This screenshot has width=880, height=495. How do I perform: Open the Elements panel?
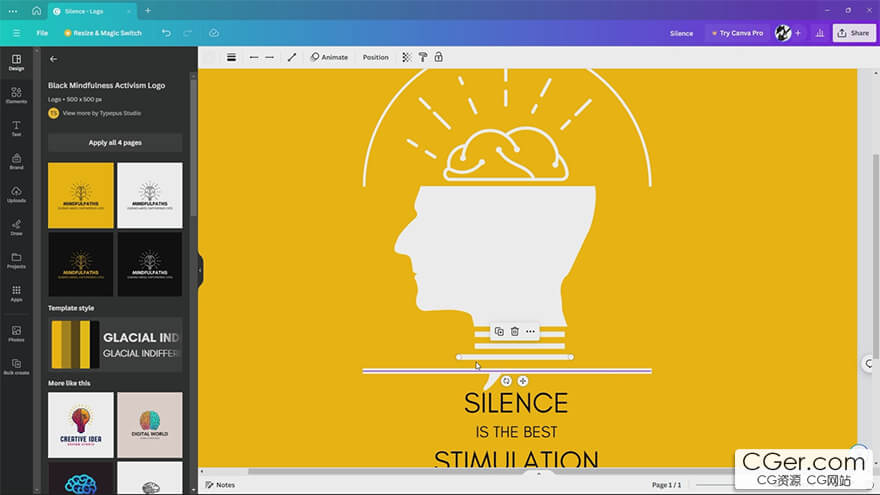(x=16, y=95)
